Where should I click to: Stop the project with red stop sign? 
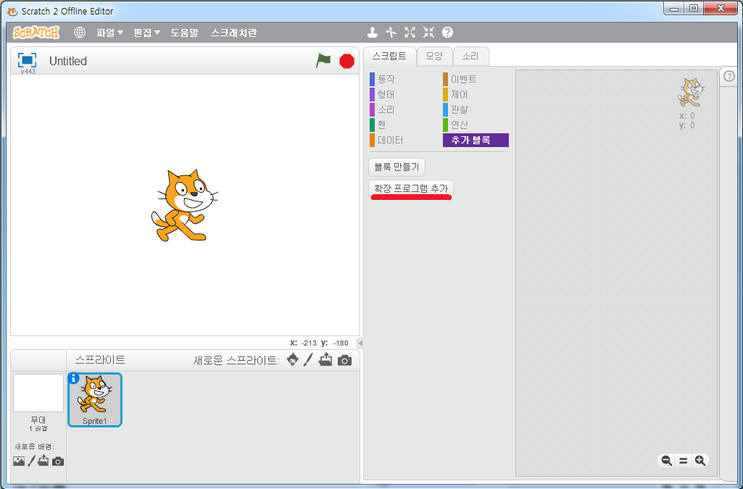[x=347, y=61]
